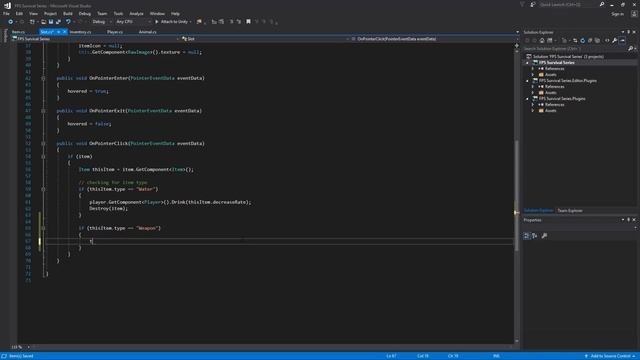Collapse the FPS Survival Series.Editor.Plugins project

coord(527,81)
